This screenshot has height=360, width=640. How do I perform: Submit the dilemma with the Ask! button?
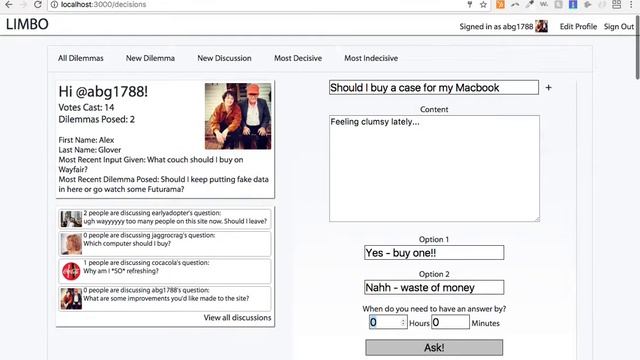434,347
